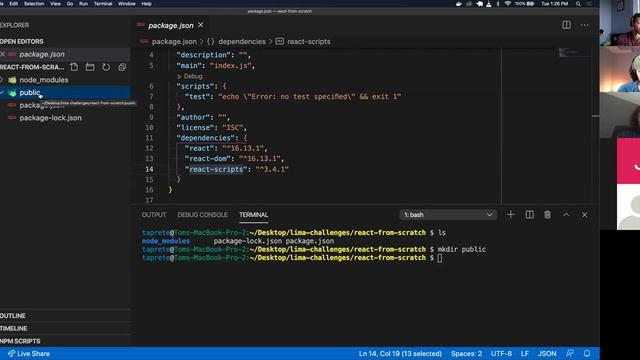Click the Debug code lens above scripts
640x360 pixels.
pos(190,76)
